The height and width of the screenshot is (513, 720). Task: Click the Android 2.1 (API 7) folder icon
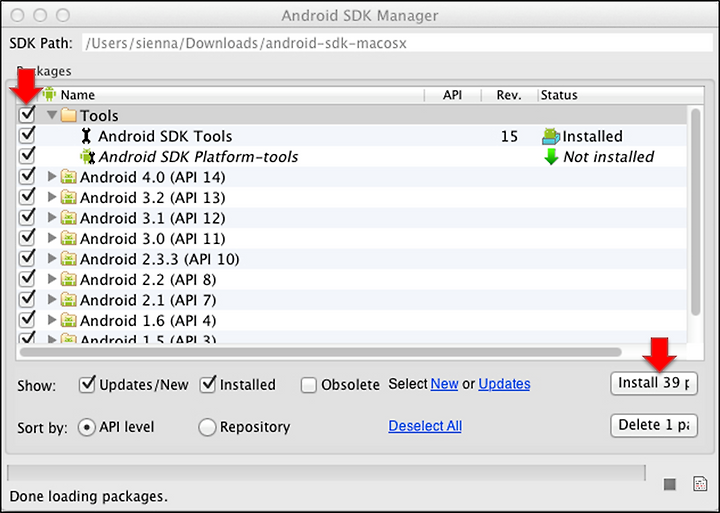[68, 300]
